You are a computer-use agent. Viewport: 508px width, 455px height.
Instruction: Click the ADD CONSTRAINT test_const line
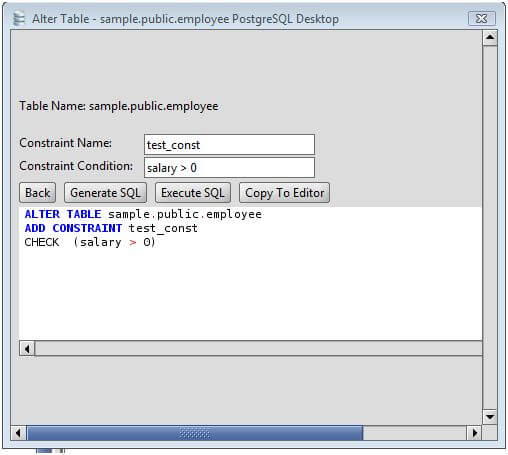(111, 228)
